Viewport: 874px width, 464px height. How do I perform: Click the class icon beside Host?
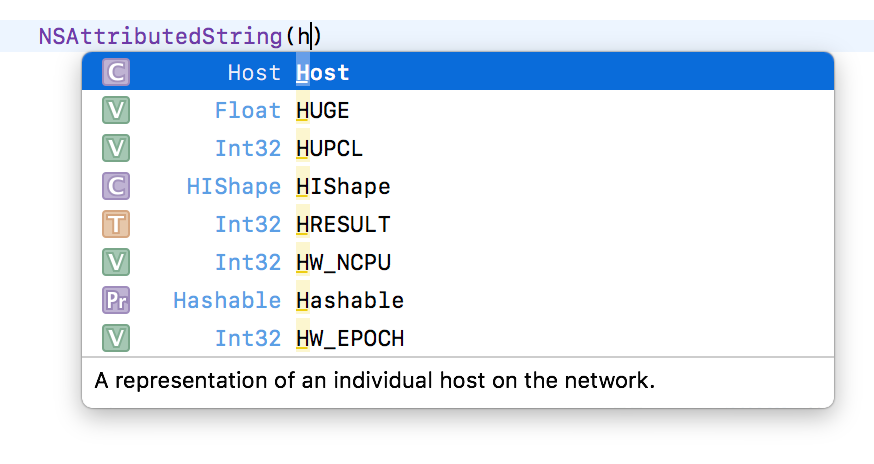(x=116, y=72)
